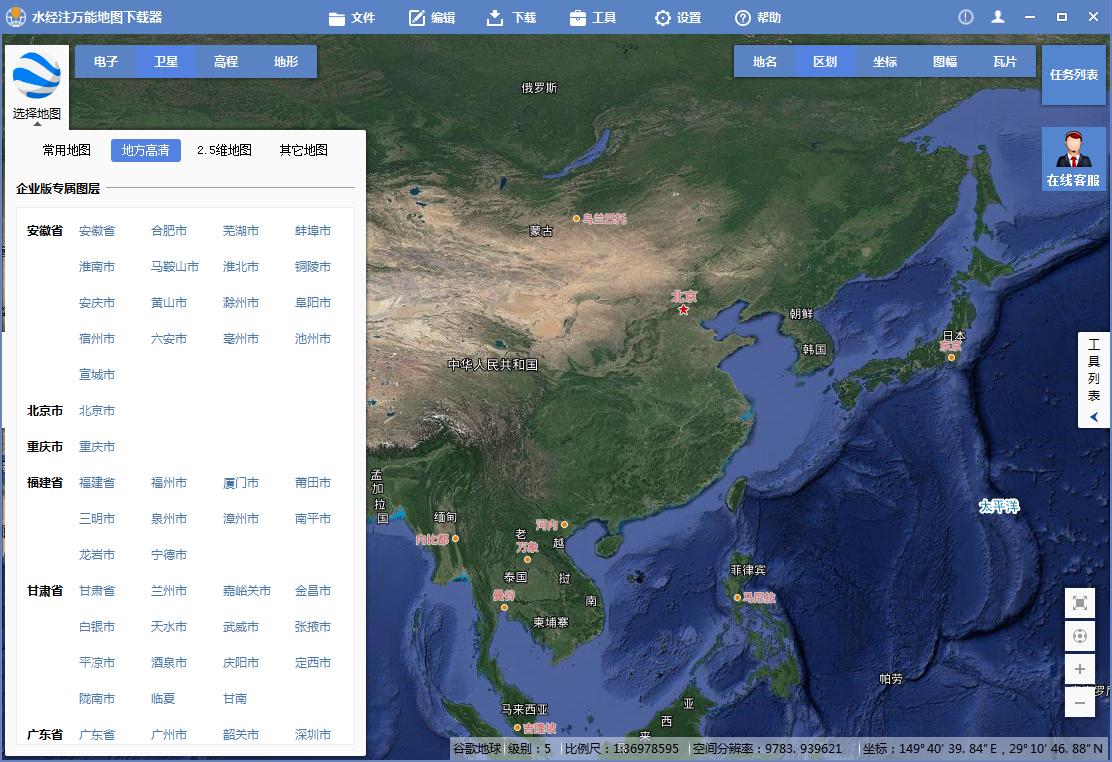Choose 黄山市 map link
1112x762 pixels.
169,302
